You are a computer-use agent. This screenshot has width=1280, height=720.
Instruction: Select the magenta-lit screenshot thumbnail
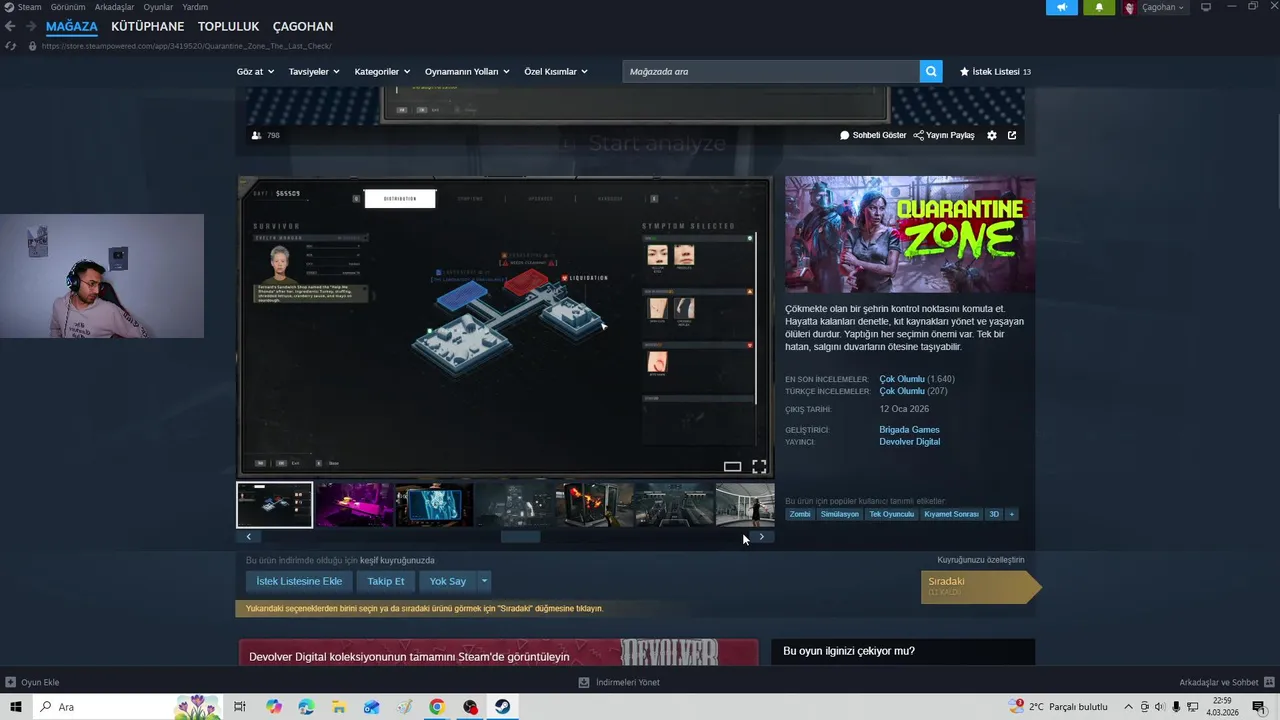coord(354,505)
